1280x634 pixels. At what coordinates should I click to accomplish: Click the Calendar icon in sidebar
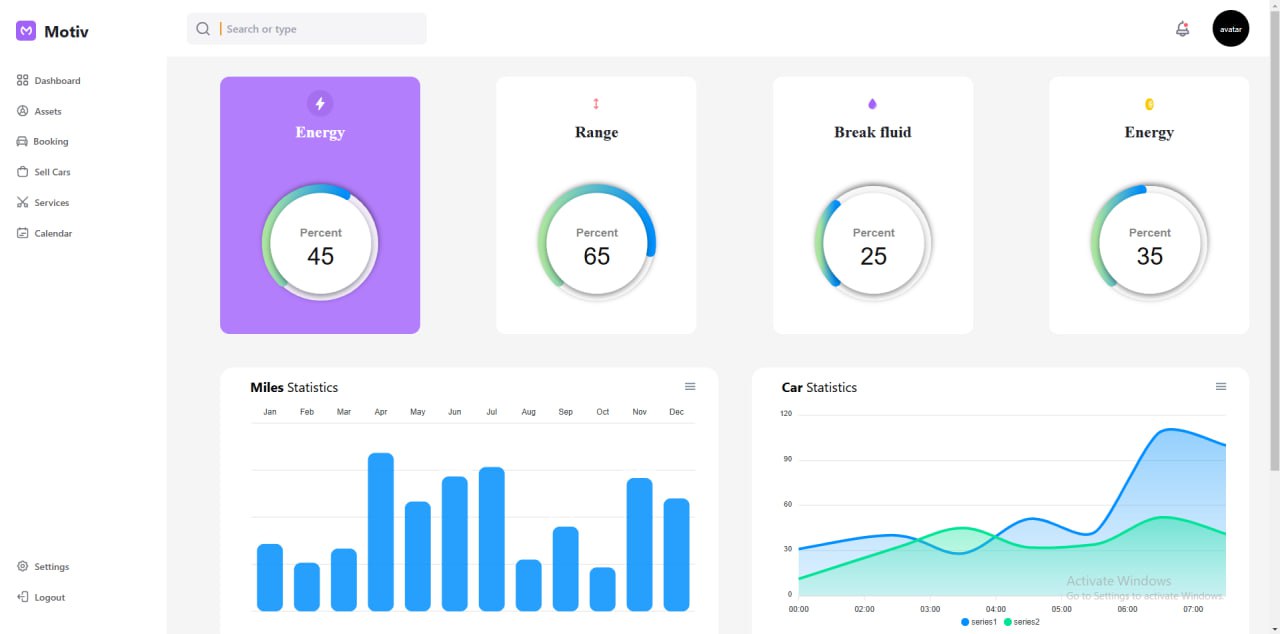[x=23, y=233]
